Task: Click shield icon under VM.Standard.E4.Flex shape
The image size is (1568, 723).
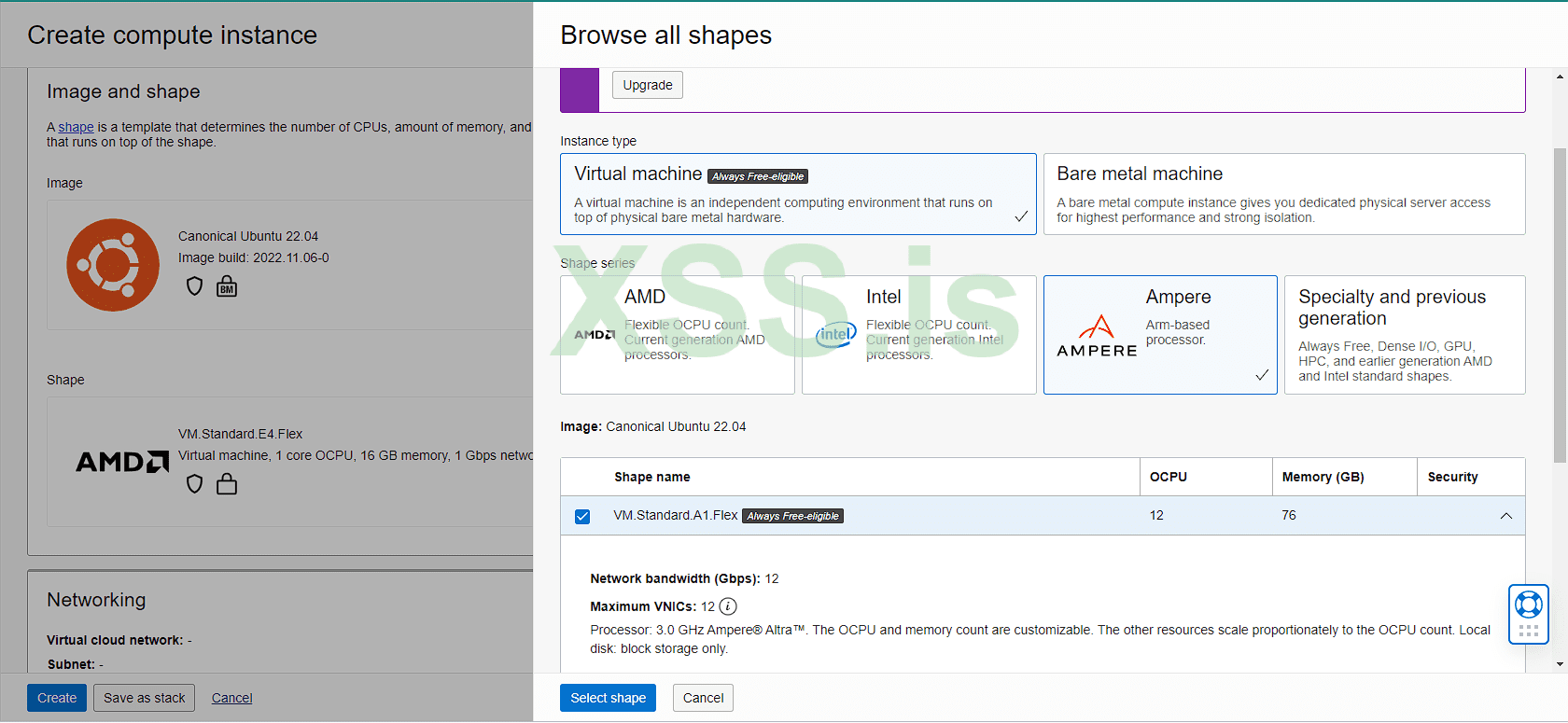Action: click(194, 484)
